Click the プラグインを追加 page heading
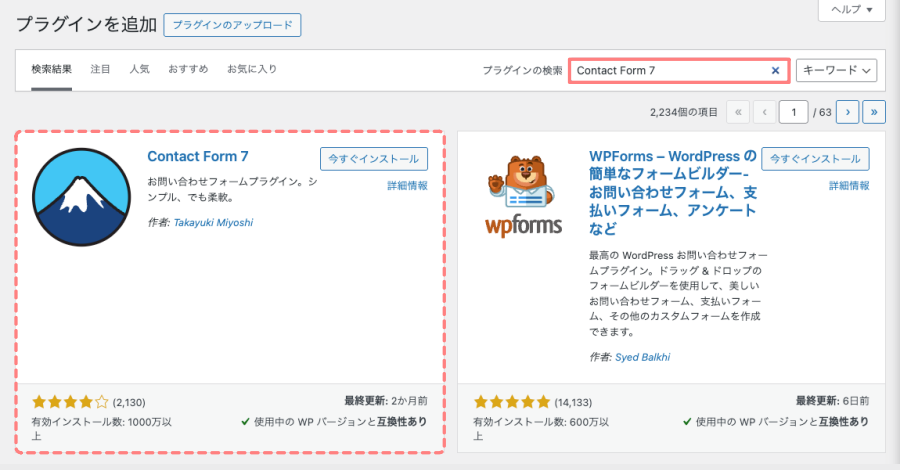The image size is (900, 470). click(86, 25)
